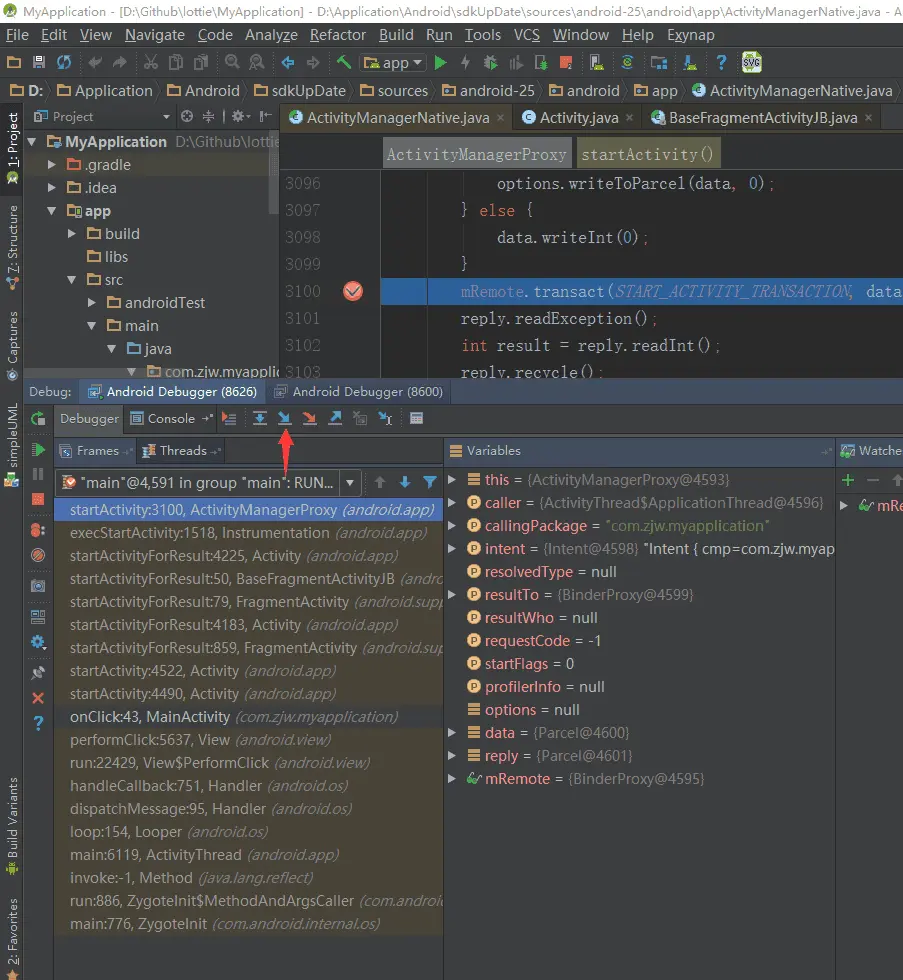Screen dimensions: 903x980
Task: Open the debug settings gear in the left sidebar
Action: point(38,642)
